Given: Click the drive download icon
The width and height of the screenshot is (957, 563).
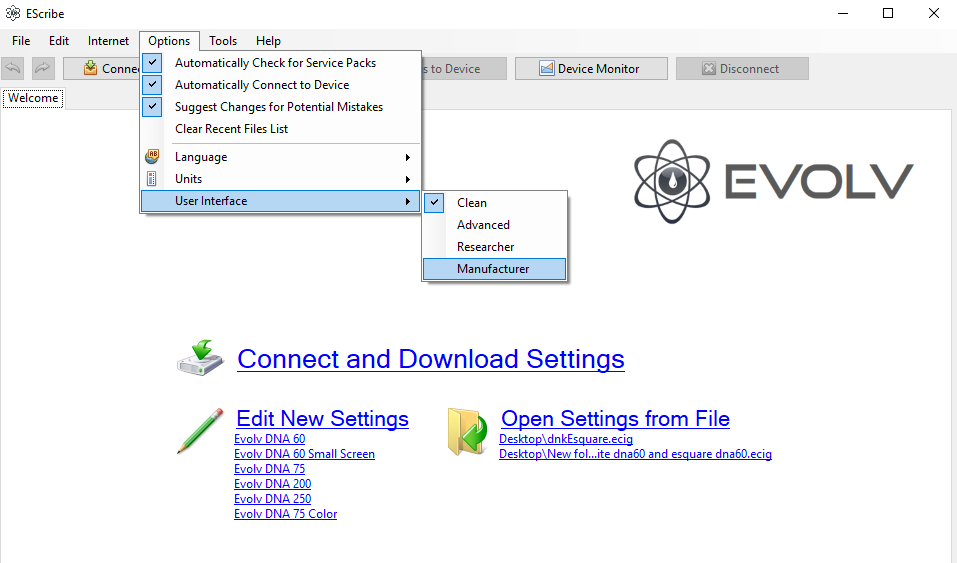Looking at the screenshot, I should tap(202, 358).
